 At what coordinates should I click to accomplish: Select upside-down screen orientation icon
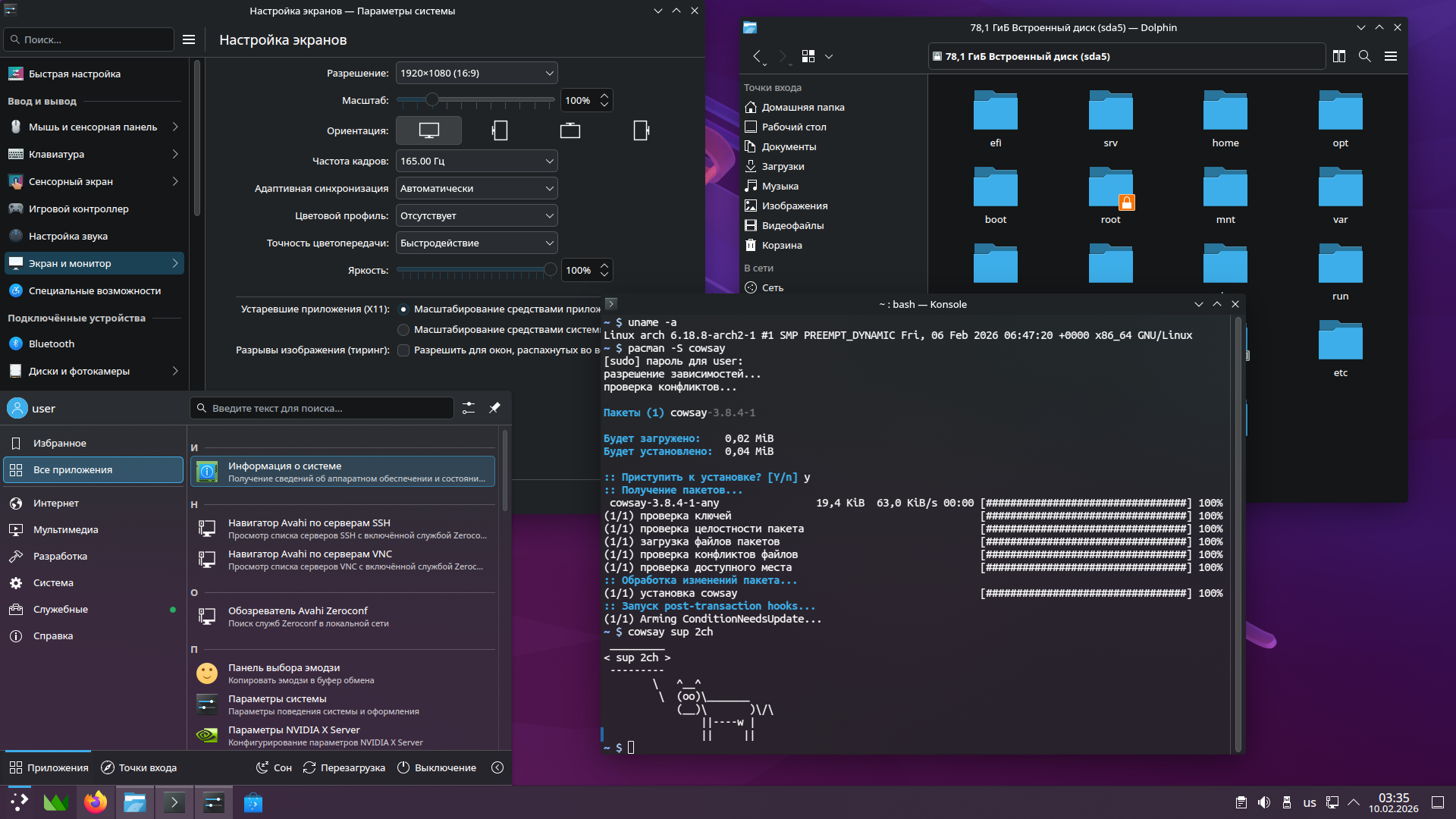click(570, 130)
